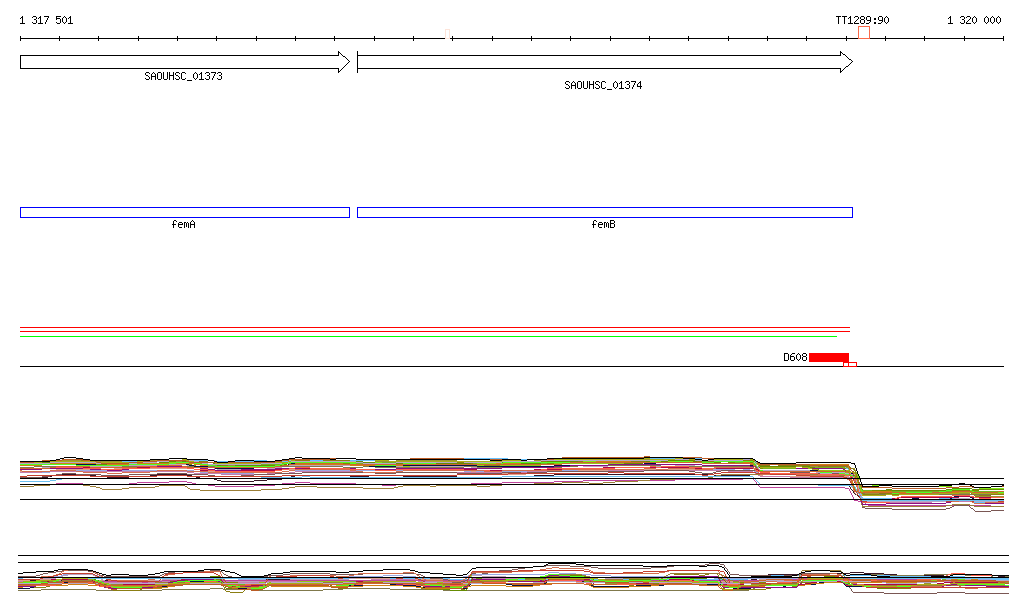Viewport: 1024px width, 611px height.
Task: Click the femA gene name label
Action: click(x=184, y=225)
